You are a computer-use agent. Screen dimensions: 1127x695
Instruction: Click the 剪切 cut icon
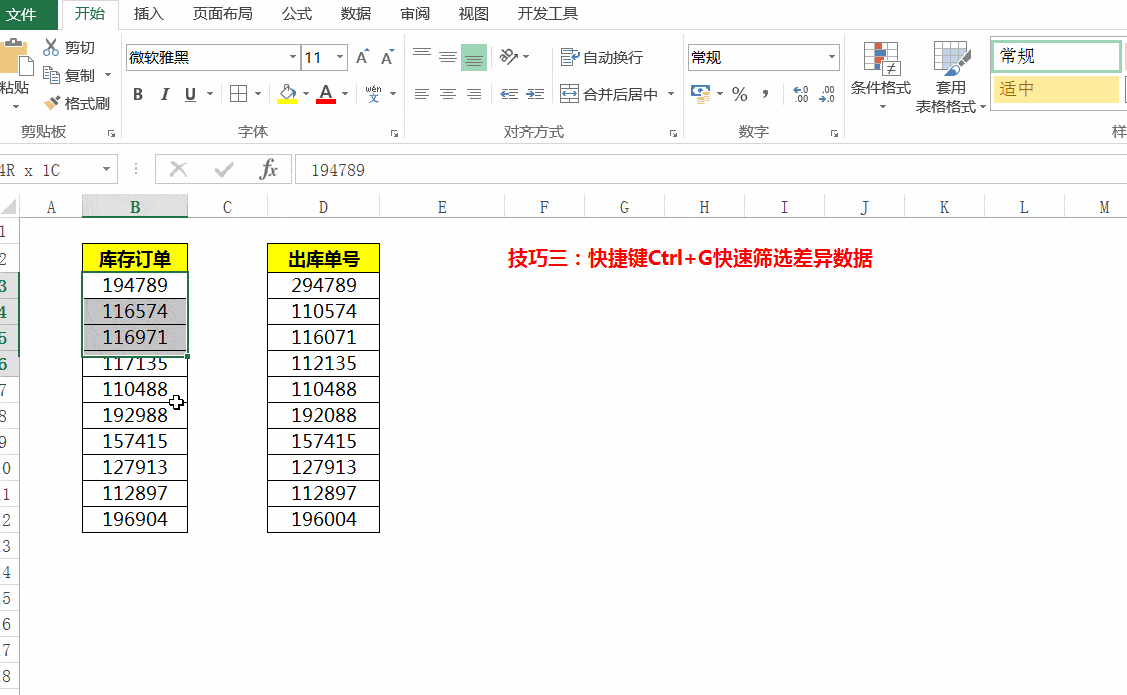coord(50,46)
